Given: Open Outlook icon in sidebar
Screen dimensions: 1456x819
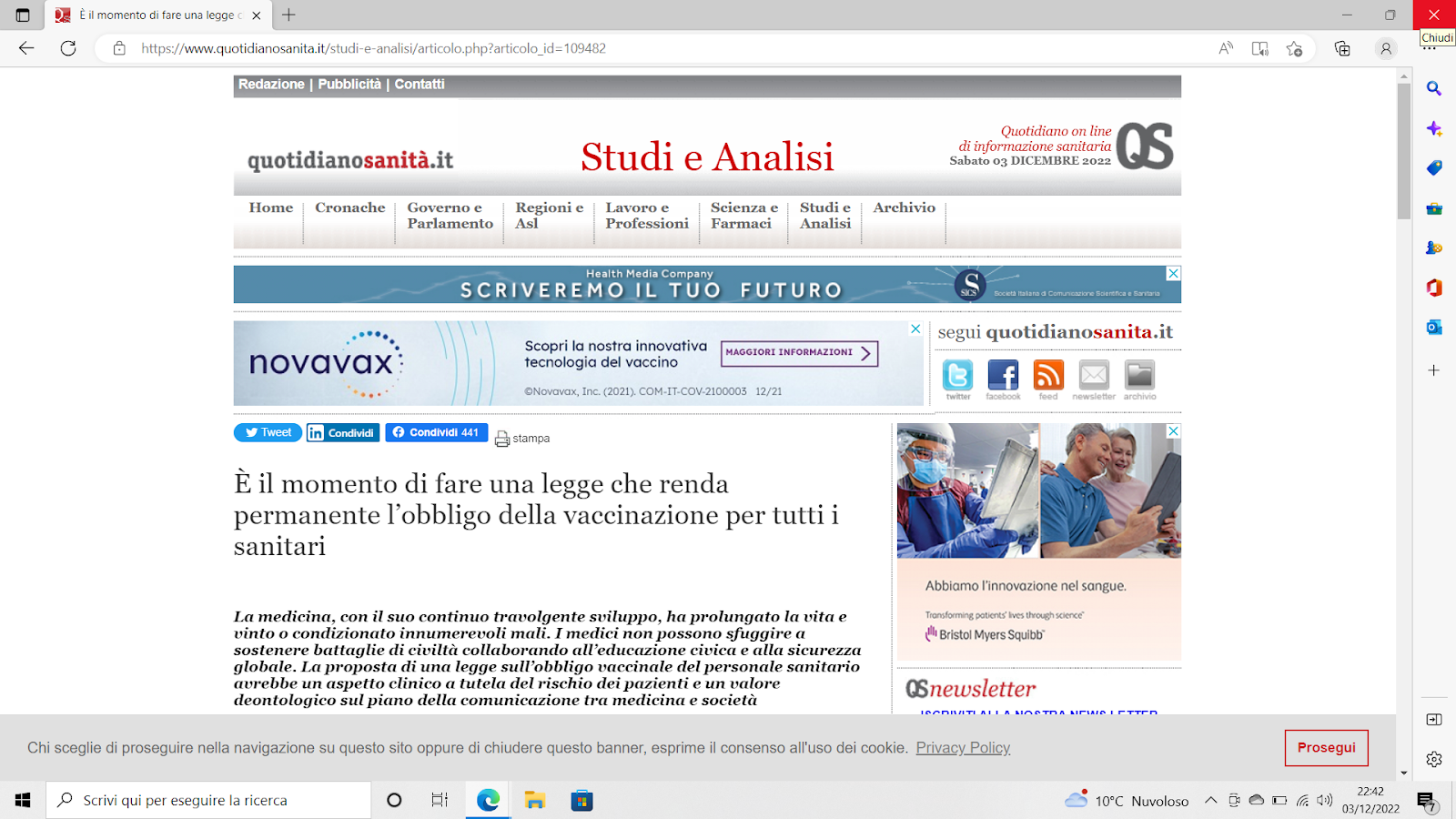Looking at the screenshot, I should click(1434, 327).
